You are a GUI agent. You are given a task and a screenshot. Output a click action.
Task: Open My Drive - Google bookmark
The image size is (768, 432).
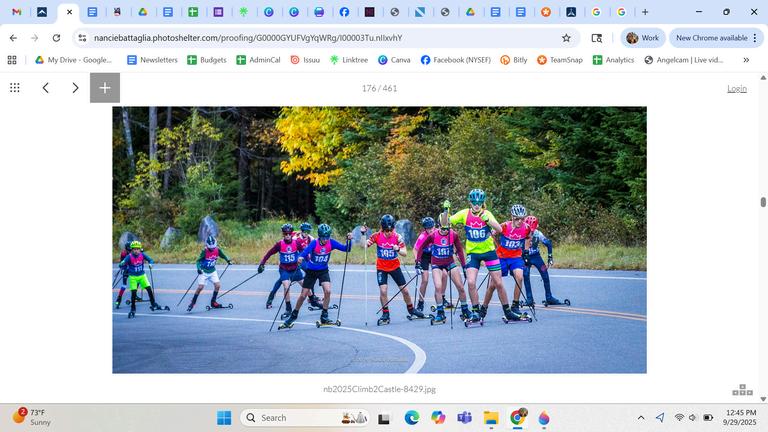coord(73,60)
